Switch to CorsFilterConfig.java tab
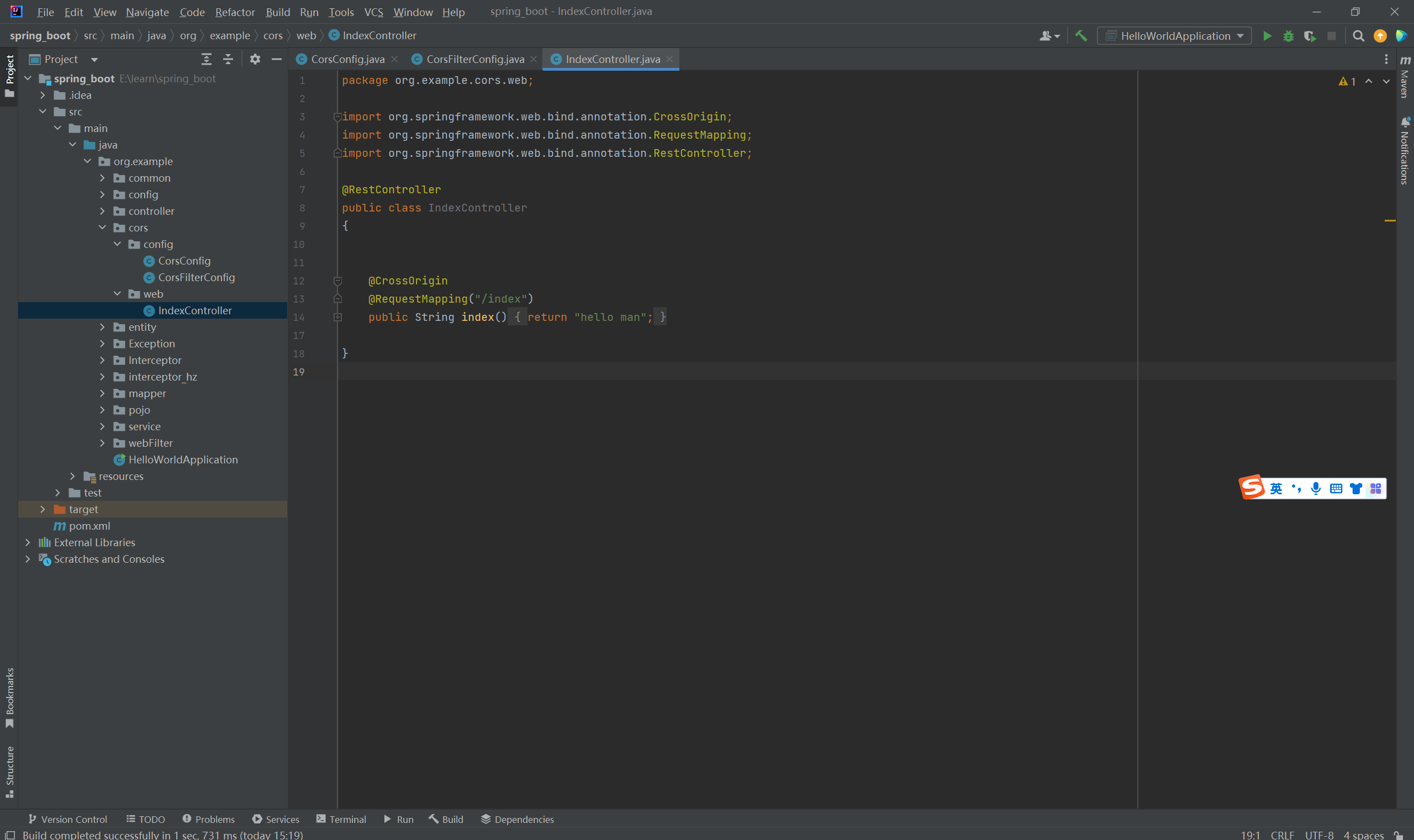1414x840 pixels. (x=474, y=59)
